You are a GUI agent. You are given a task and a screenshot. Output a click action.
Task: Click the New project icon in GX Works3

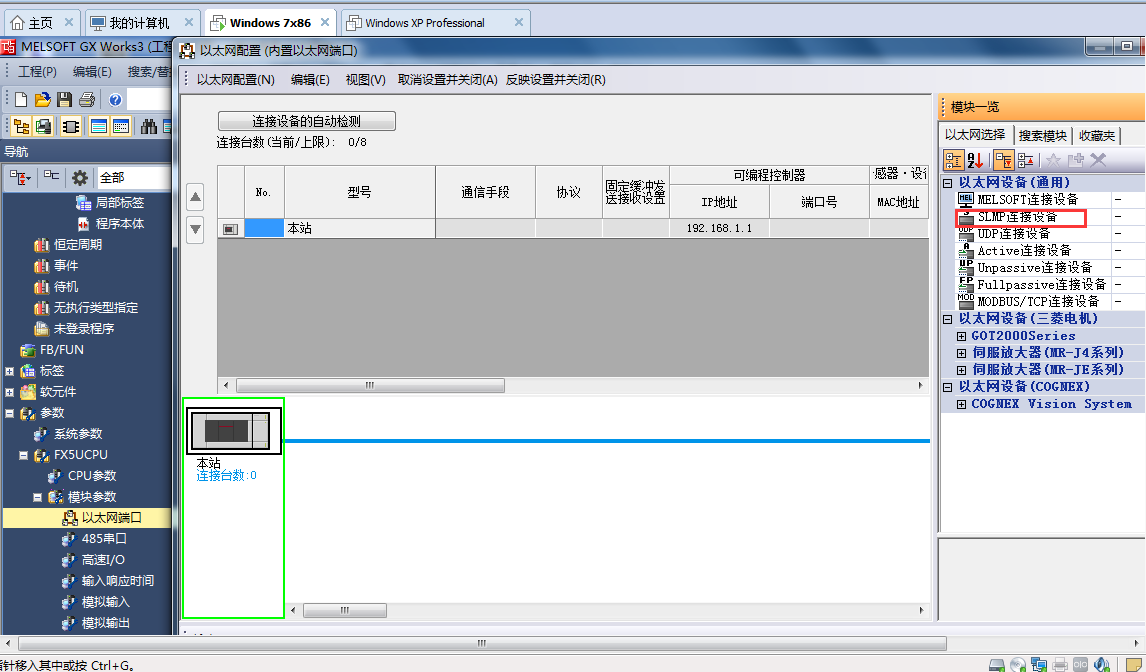pyautogui.click(x=21, y=99)
